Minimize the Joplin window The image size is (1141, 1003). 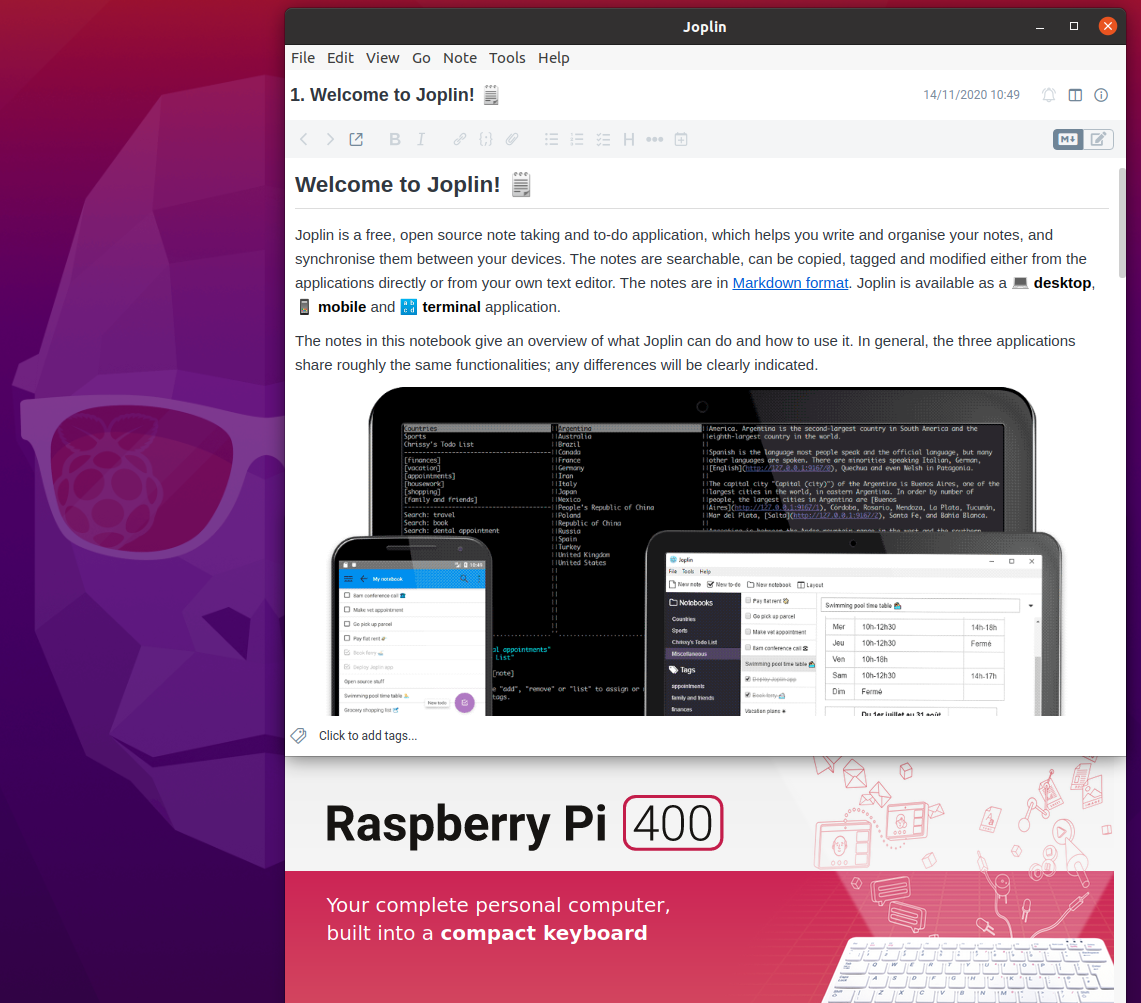click(1040, 27)
